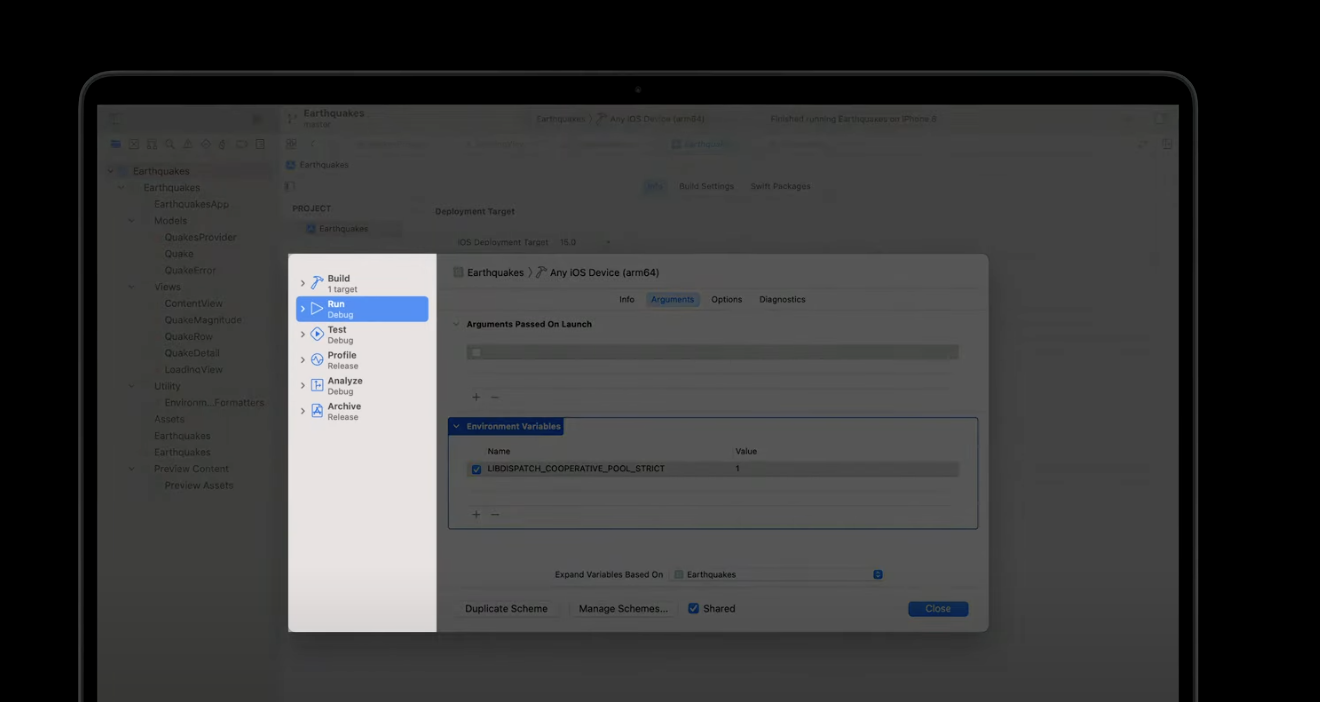
Task: Open Expand Variables Based On dropdown
Action: (x=777, y=575)
